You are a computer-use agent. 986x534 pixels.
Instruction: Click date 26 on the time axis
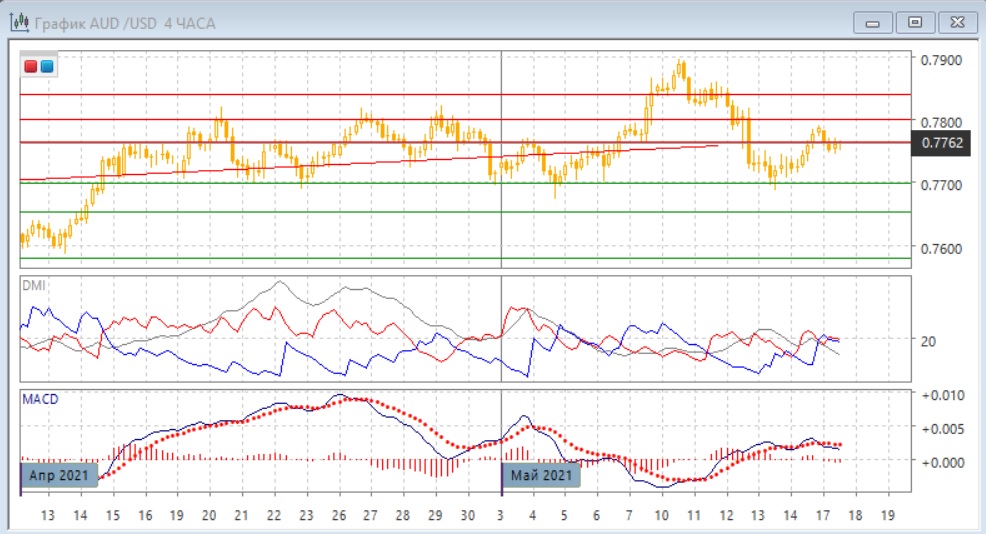point(338,516)
